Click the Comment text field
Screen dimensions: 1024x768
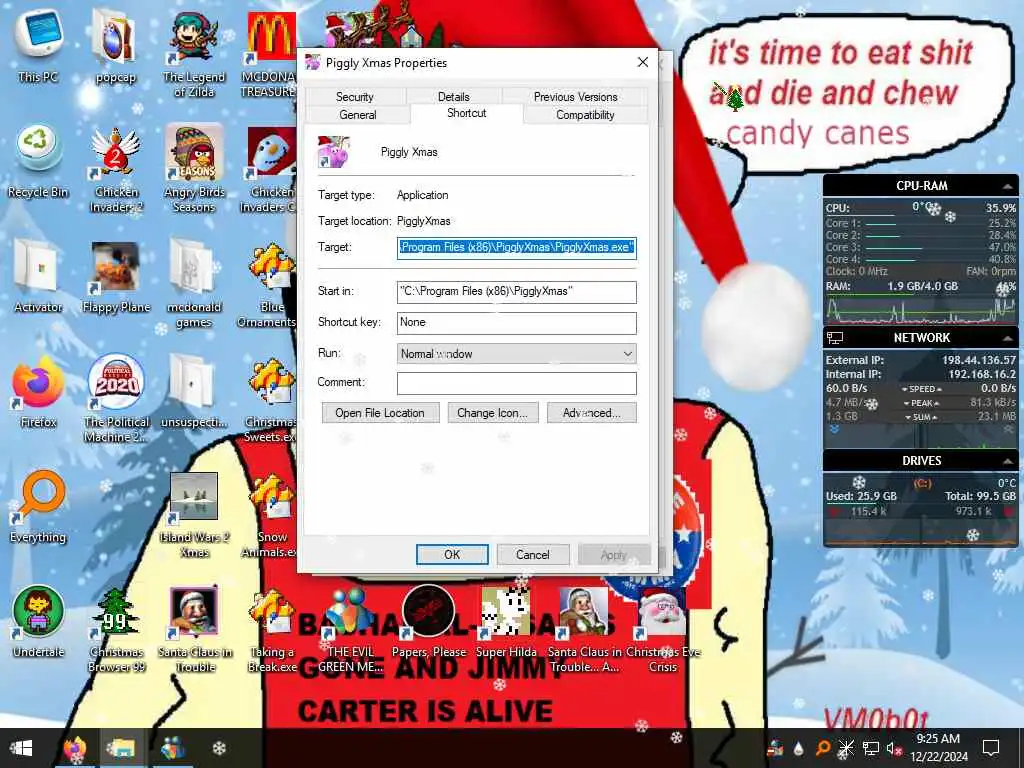(x=517, y=383)
